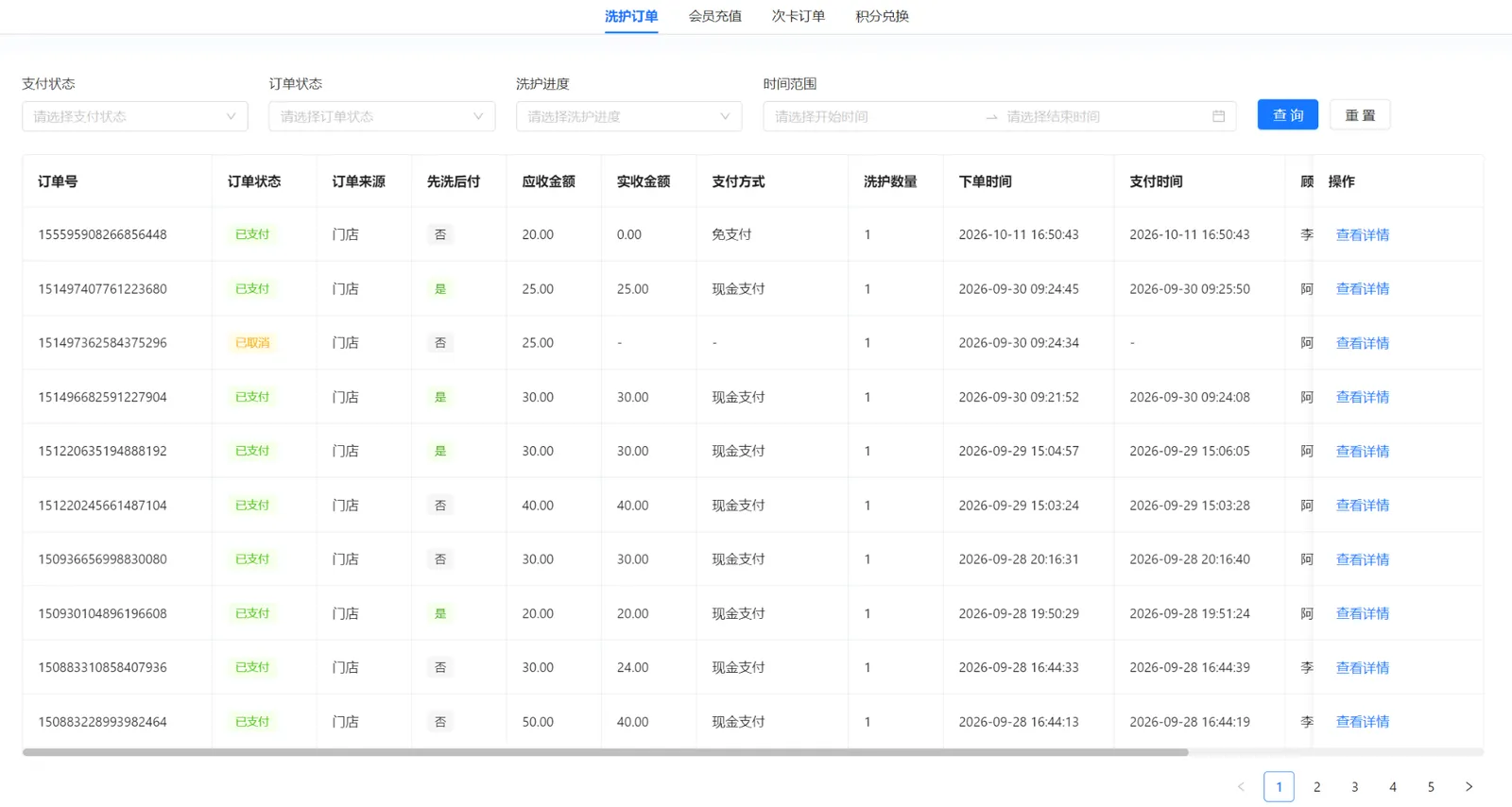View details of order 151220245661487104
This screenshot has width=1512, height=807.
1363,506
